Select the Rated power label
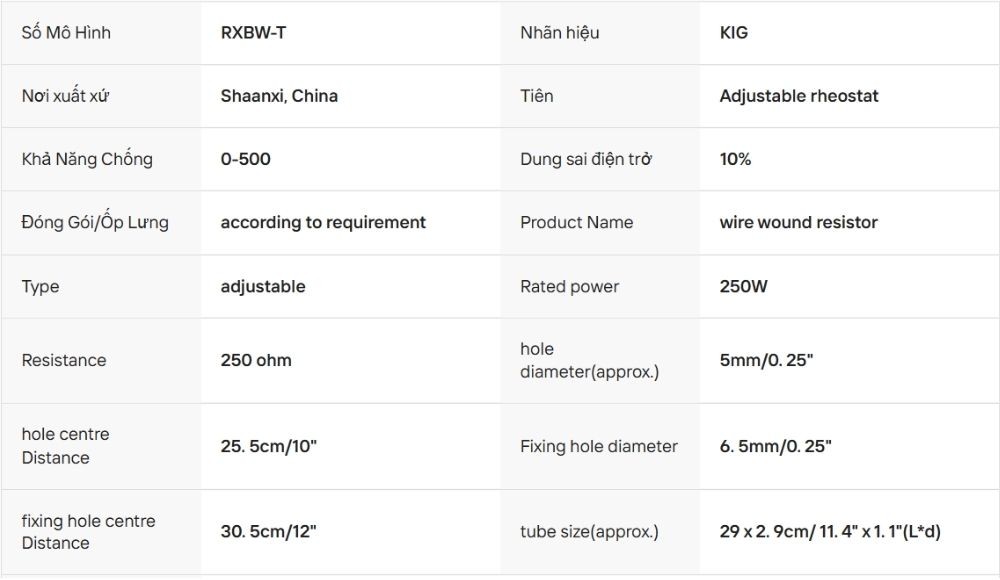 [x=570, y=286]
